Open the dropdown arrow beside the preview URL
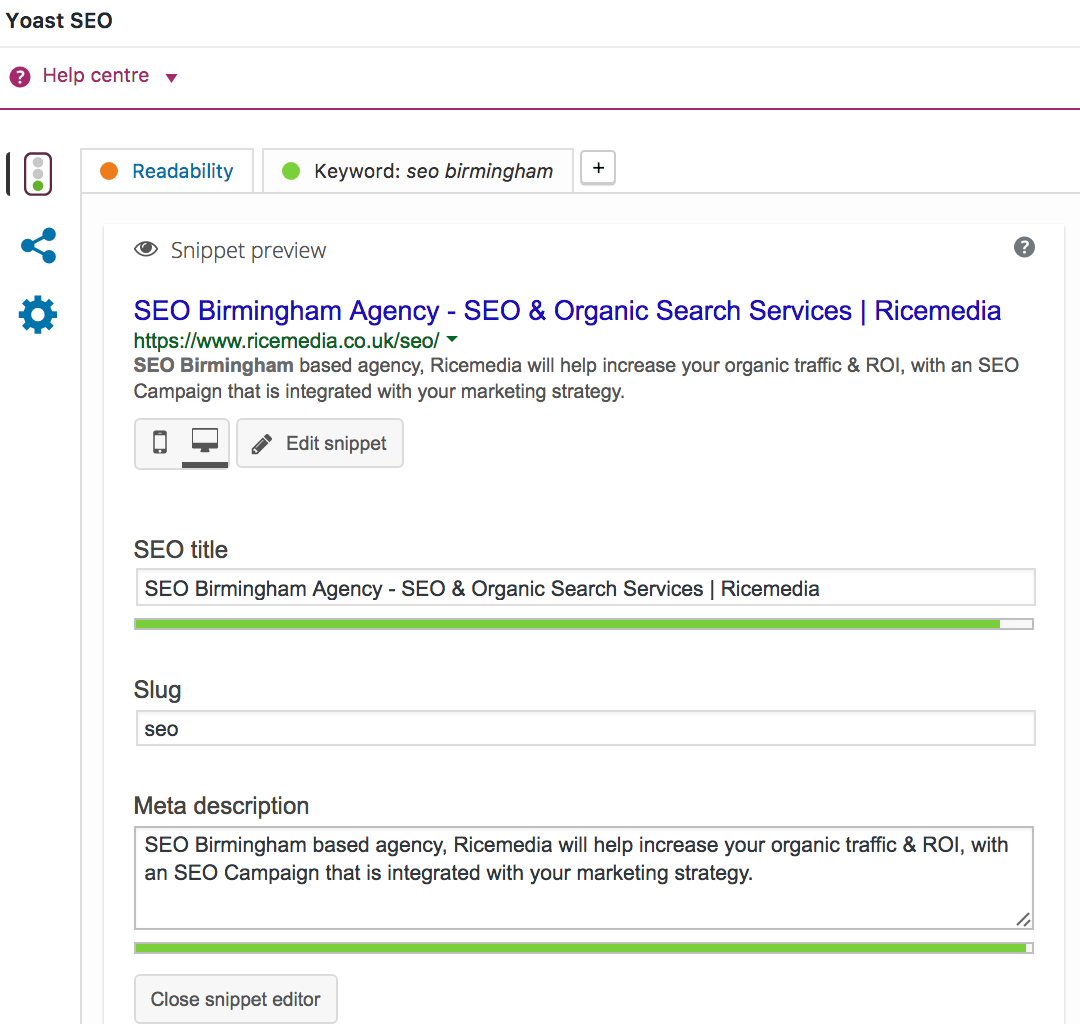 pos(452,339)
